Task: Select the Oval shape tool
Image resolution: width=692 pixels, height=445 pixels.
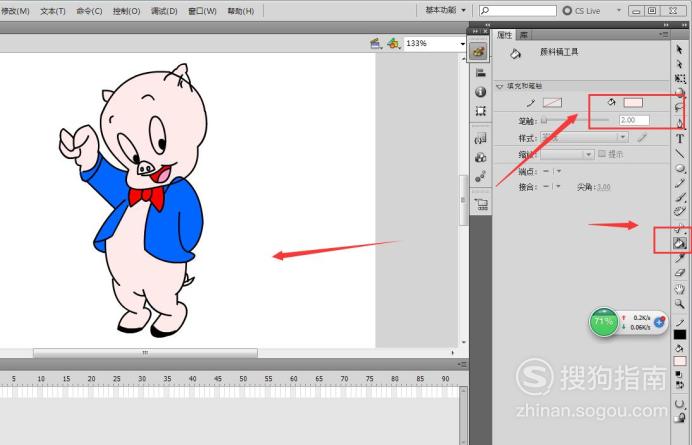Action: point(680,169)
